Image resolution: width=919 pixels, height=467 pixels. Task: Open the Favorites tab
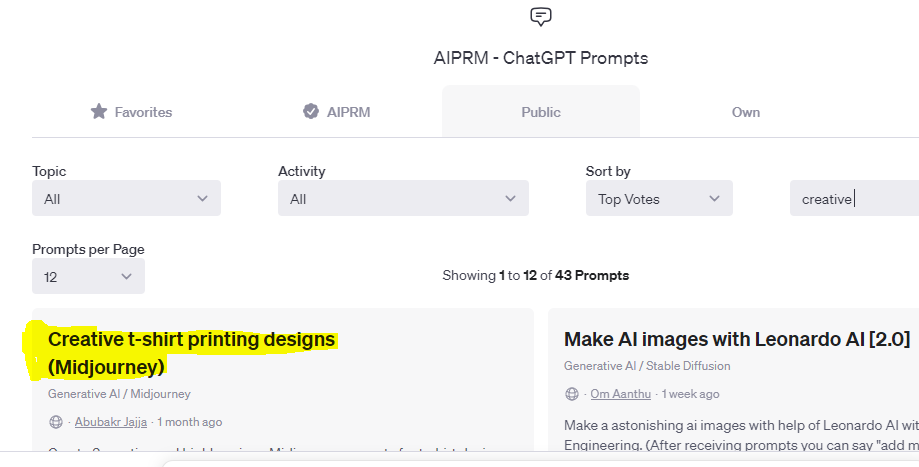click(x=131, y=112)
